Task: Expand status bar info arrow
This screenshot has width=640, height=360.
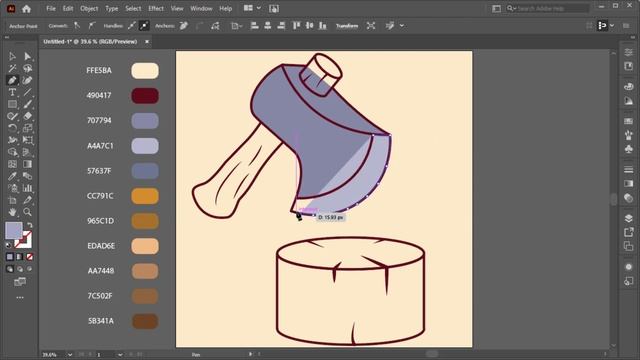Action: [x=250, y=354]
